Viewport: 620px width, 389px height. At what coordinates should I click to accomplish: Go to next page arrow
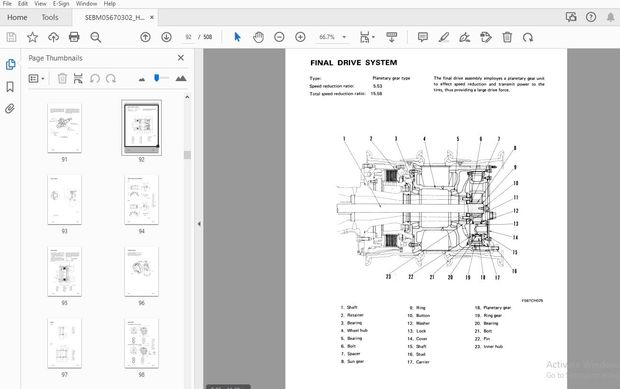coord(166,37)
